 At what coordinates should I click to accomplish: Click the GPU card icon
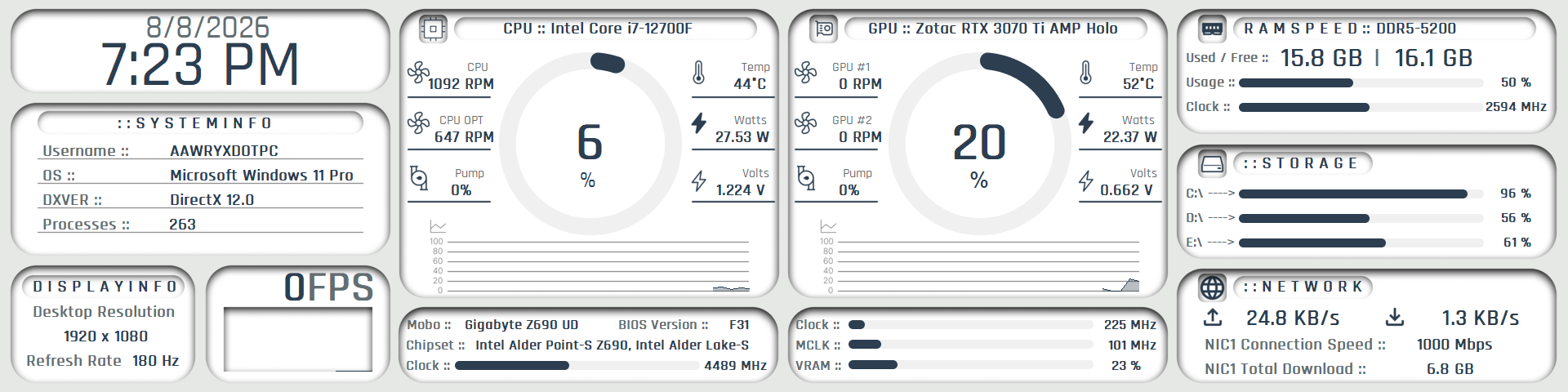823,29
